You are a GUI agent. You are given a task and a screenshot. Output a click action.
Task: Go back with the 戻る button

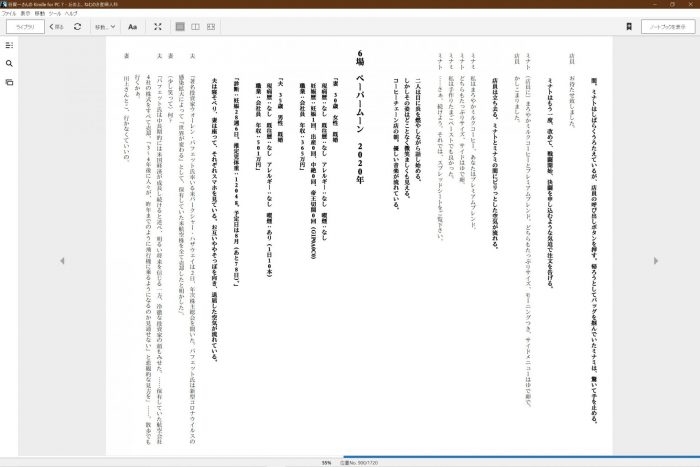[x=57, y=27]
